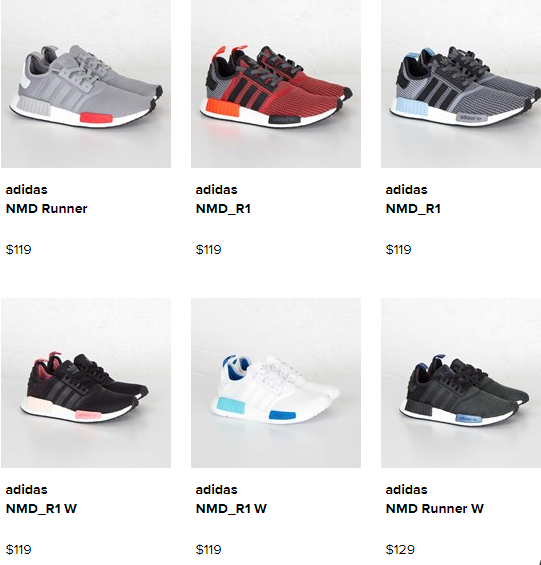541x565 pixels.
Task: Open the grey and blue NMD_R1 image
Action: [461, 84]
